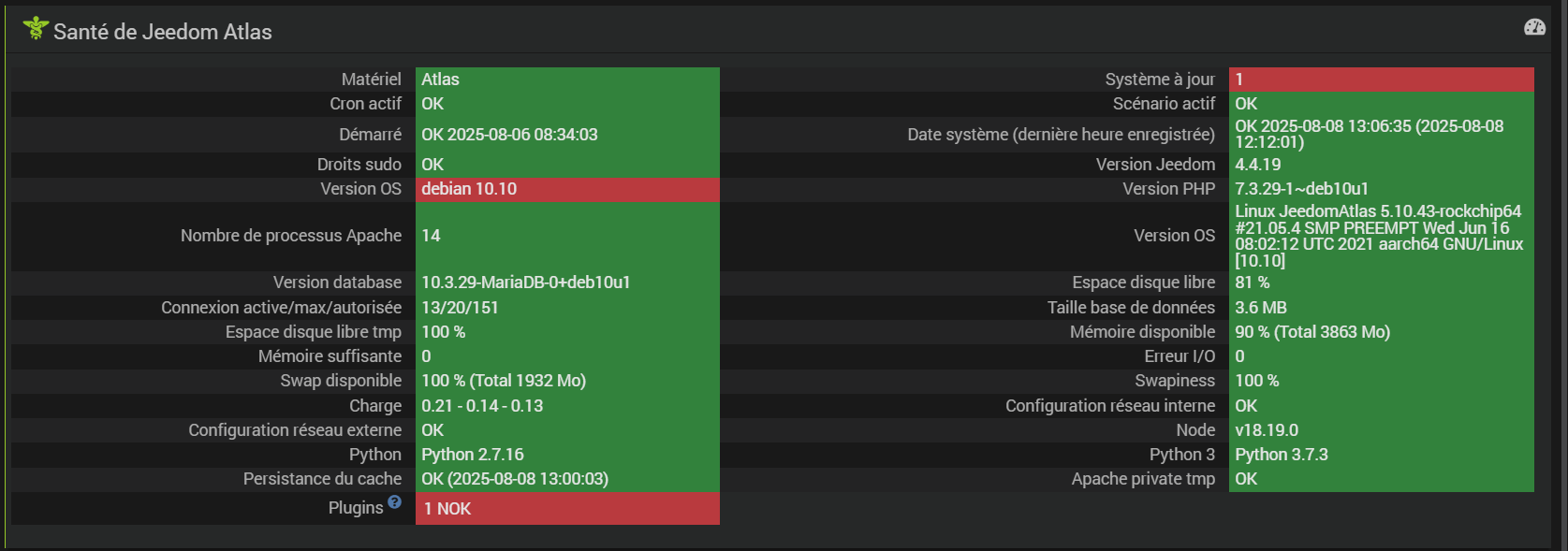1568x551 pixels.
Task: Select the "100 %" Swapiness value
Action: point(1256,381)
